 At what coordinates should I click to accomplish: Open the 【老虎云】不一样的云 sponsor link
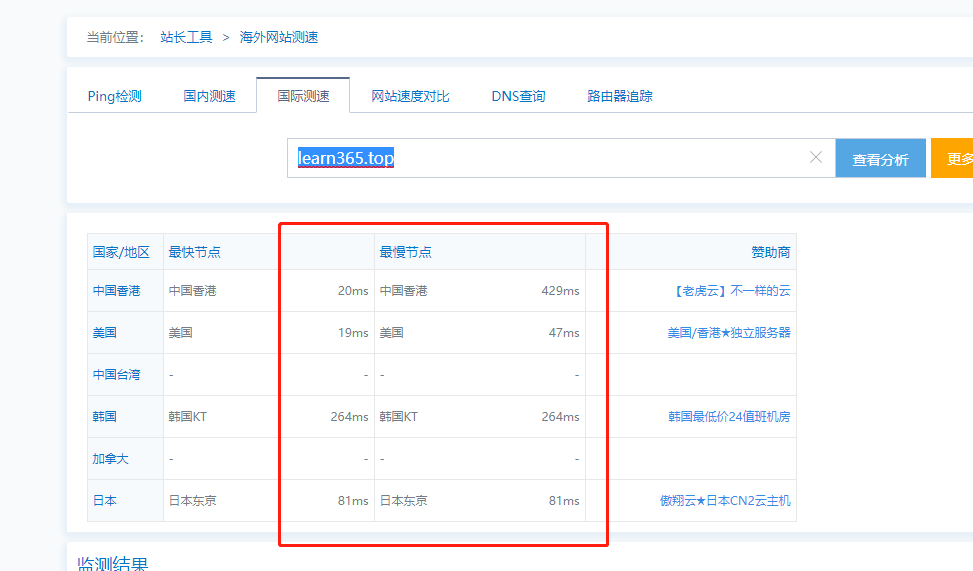(731, 291)
